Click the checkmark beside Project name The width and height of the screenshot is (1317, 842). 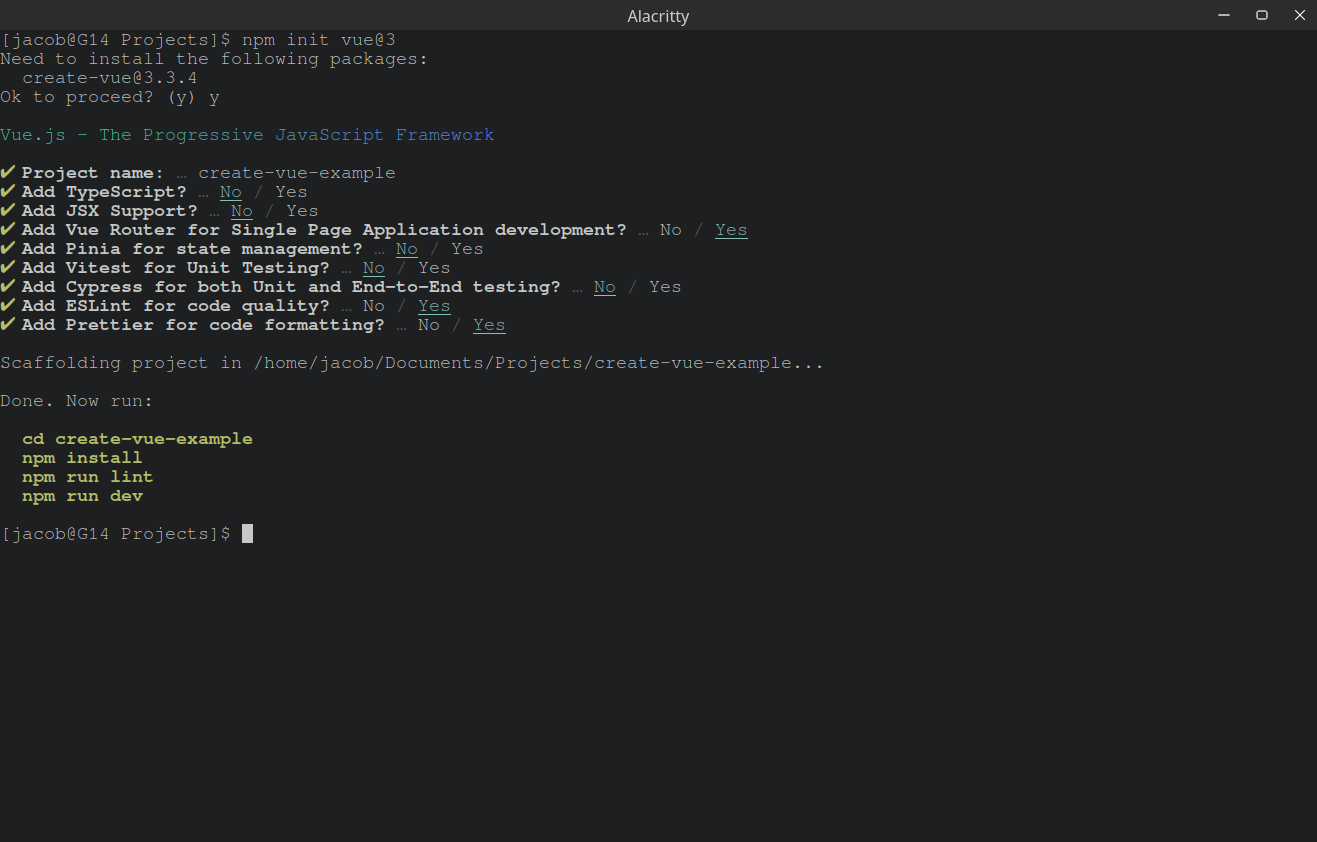pyautogui.click(x=8, y=173)
